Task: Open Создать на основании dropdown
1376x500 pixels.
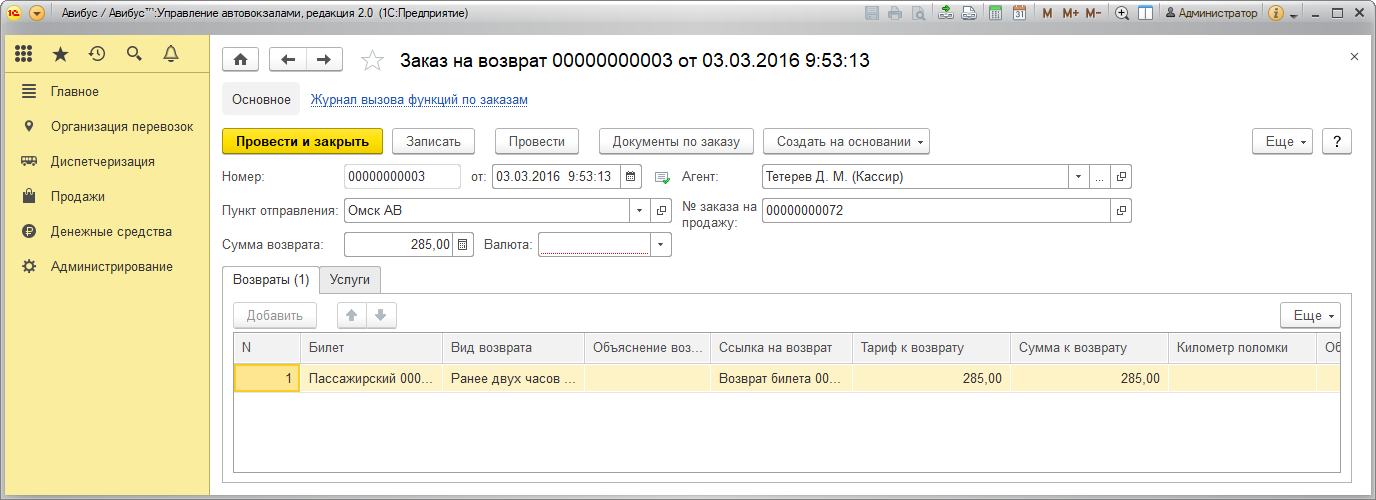Action: coord(846,142)
